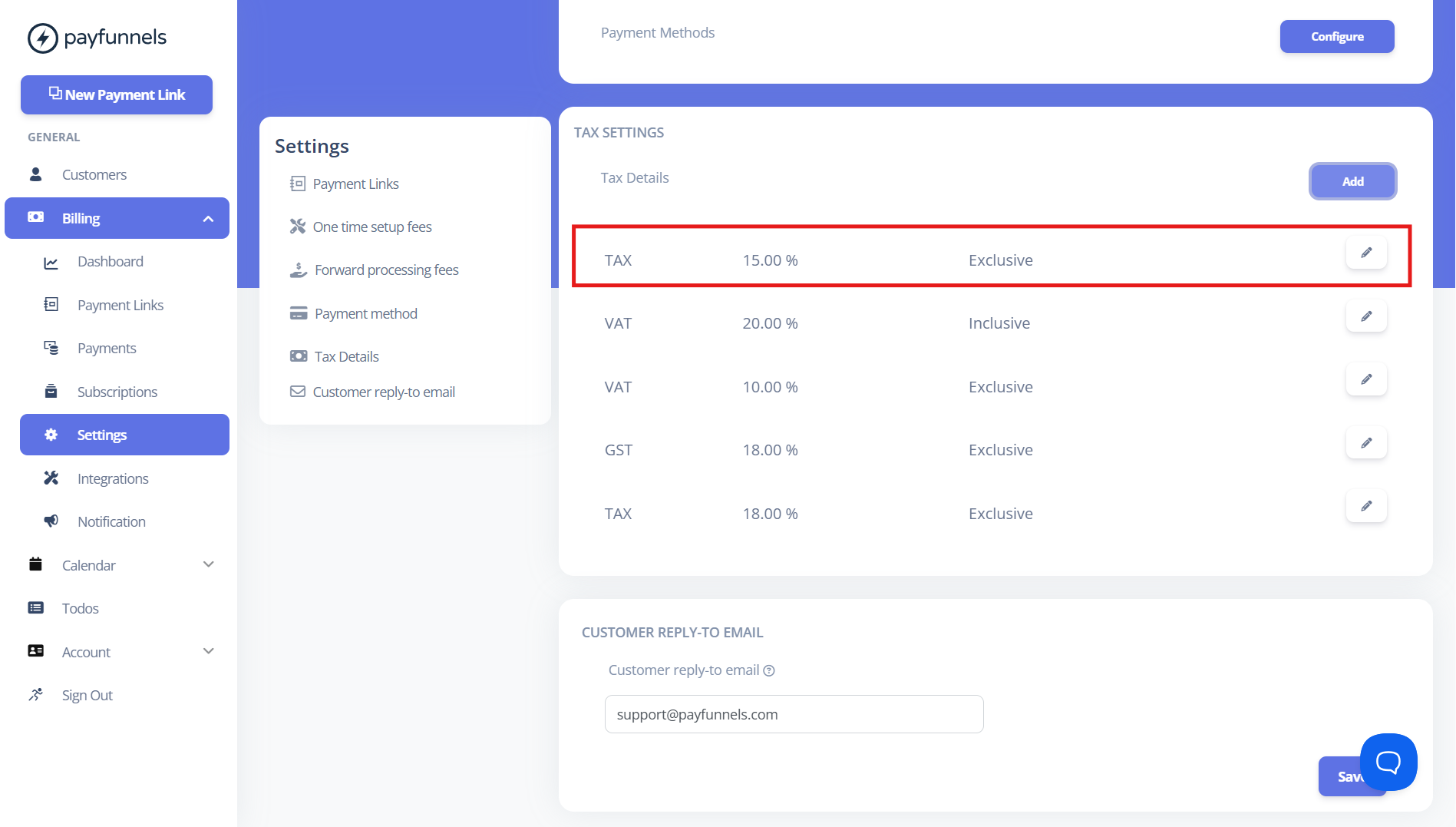Open the chat support bubble

coord(1388,762)
